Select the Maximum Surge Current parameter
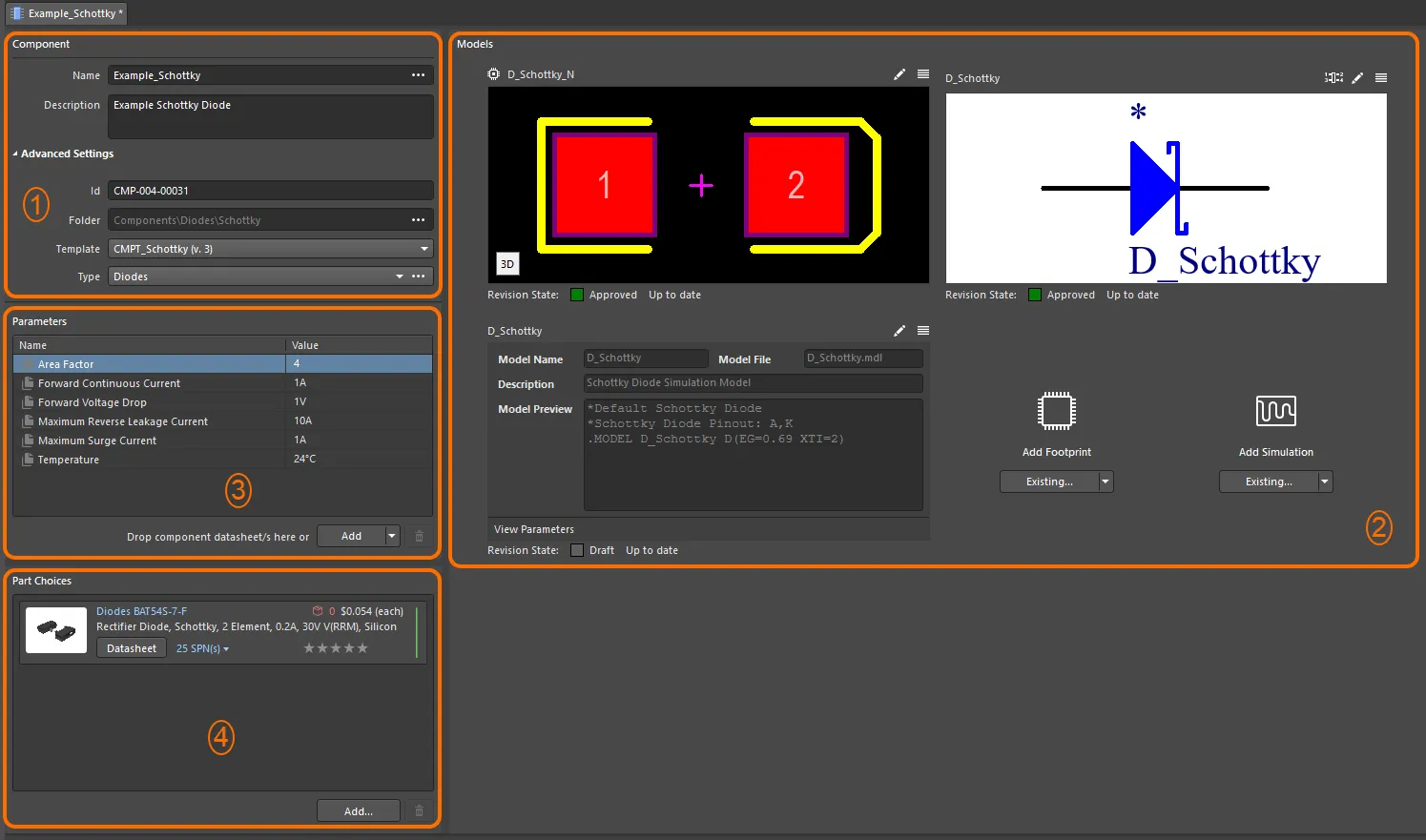This screenshot has width=1426, height=840. click(222, 440)
